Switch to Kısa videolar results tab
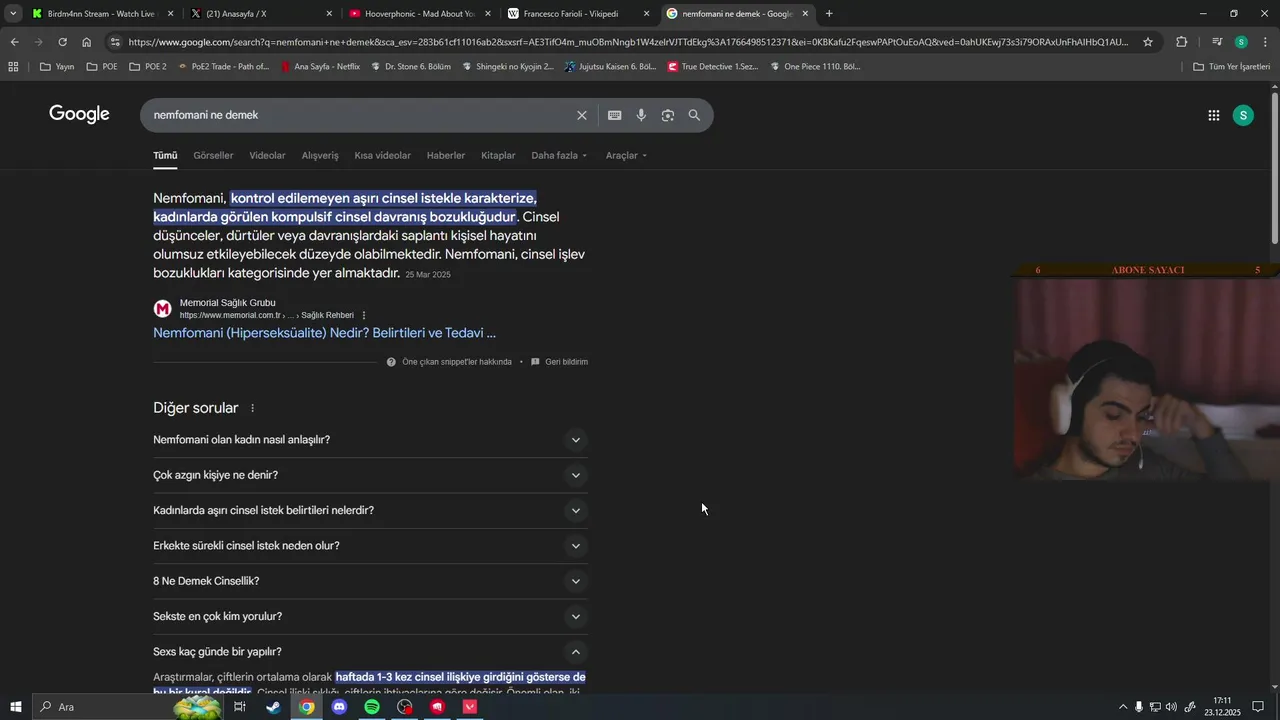The image size is (1280, 720). point(382,156)
